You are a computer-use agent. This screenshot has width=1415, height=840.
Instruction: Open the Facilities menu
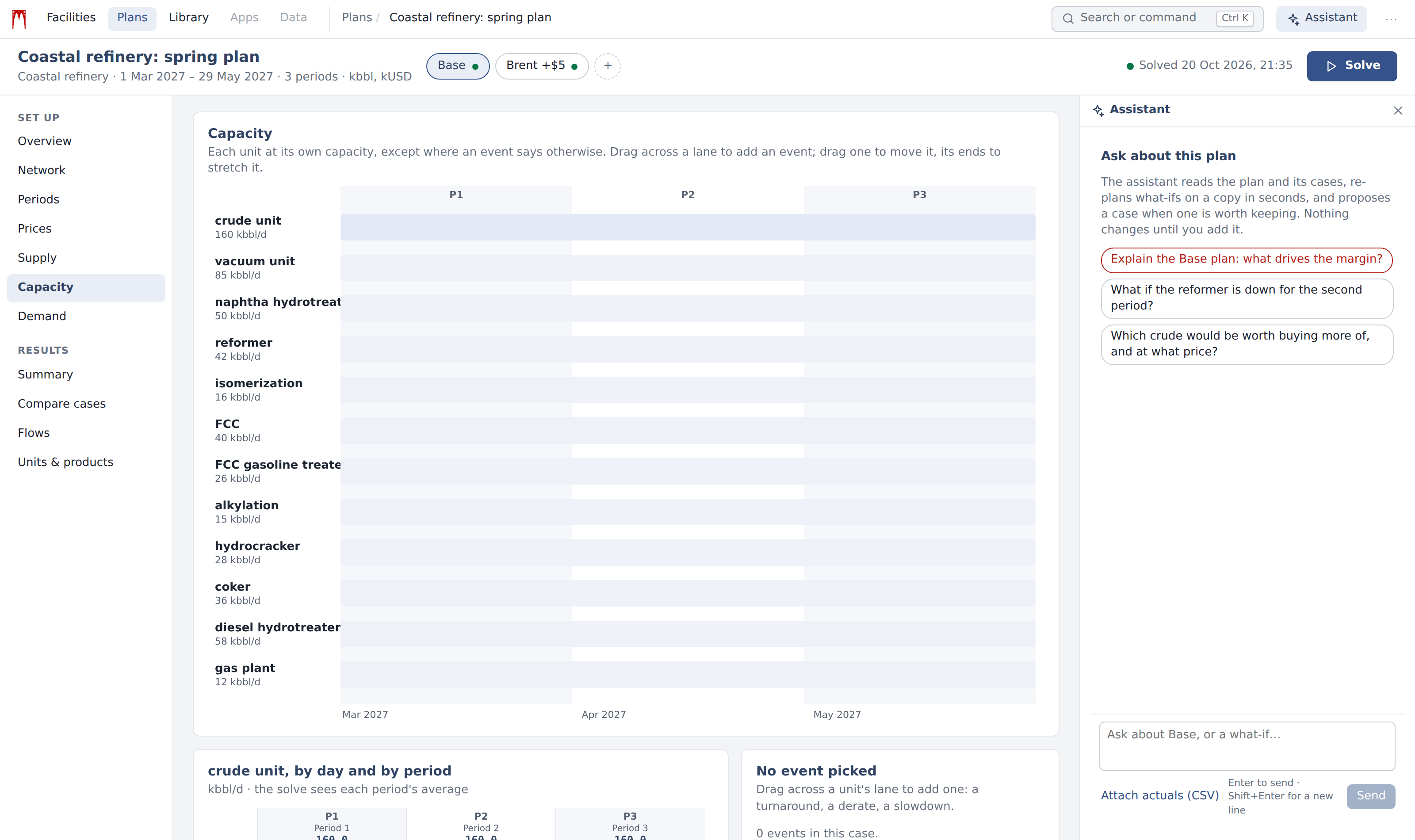(x=71, y=18)
